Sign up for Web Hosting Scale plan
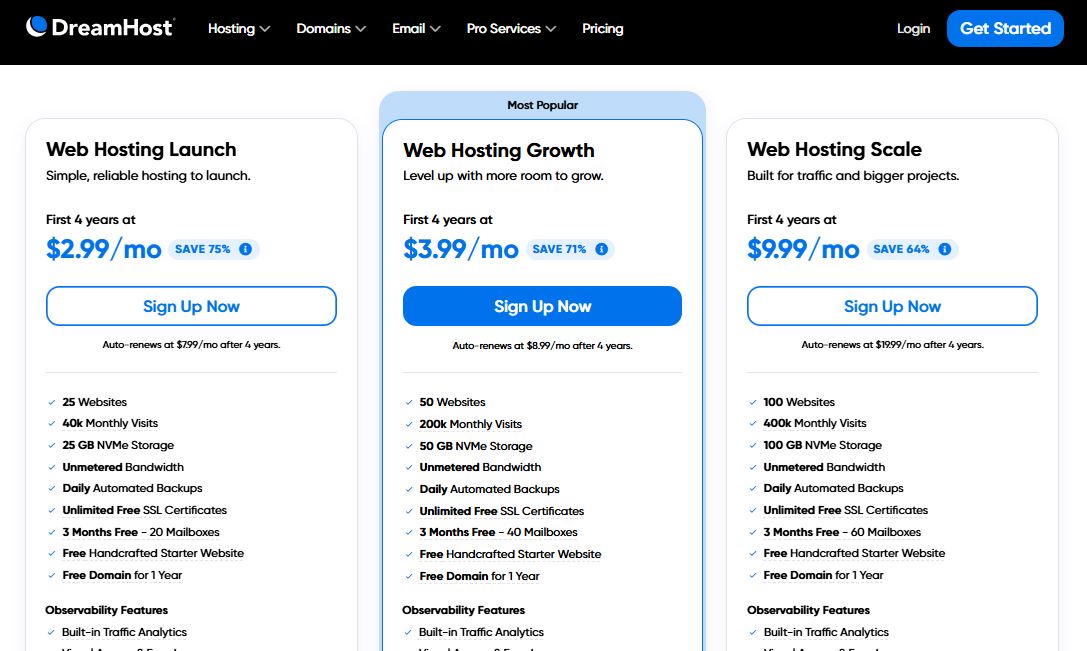The width and height of the screenshot is (1087, 651). click(x=892, y=306)
